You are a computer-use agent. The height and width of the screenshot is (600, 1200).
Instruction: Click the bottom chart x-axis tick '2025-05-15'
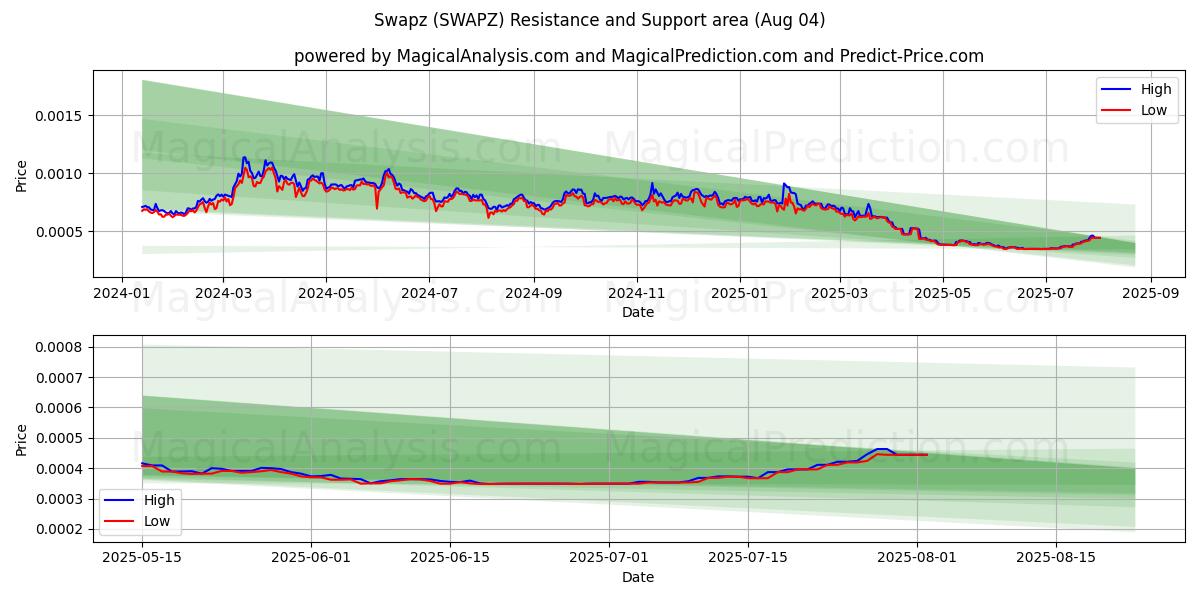pos(142,559)
